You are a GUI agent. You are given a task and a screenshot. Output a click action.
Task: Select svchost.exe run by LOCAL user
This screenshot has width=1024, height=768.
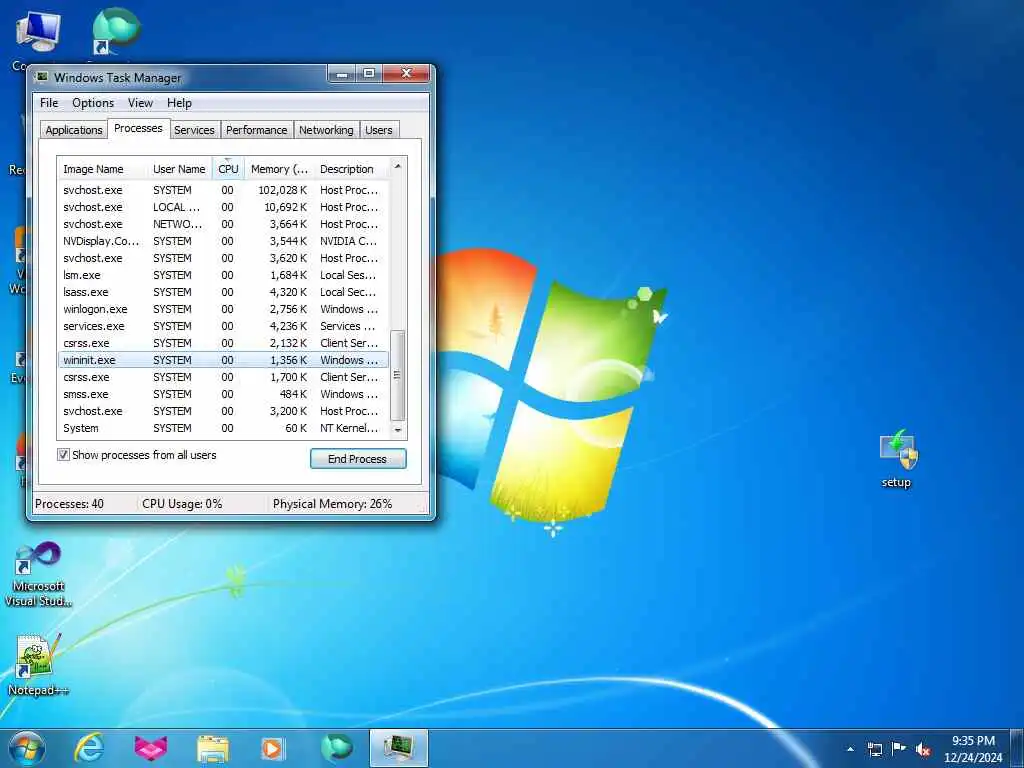tap(223, 207)
